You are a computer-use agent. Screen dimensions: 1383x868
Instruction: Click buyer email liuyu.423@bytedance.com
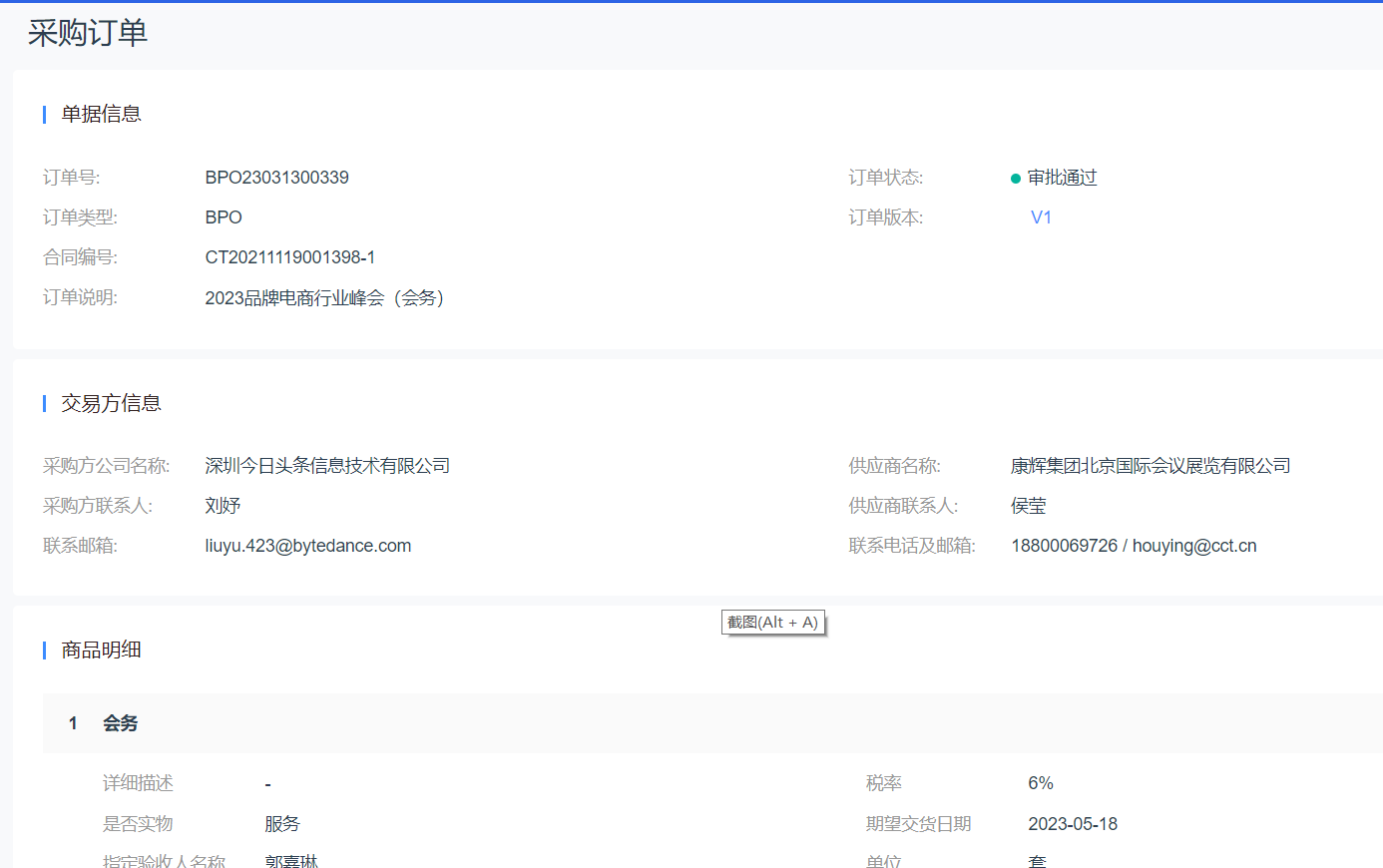click(307, 546)
